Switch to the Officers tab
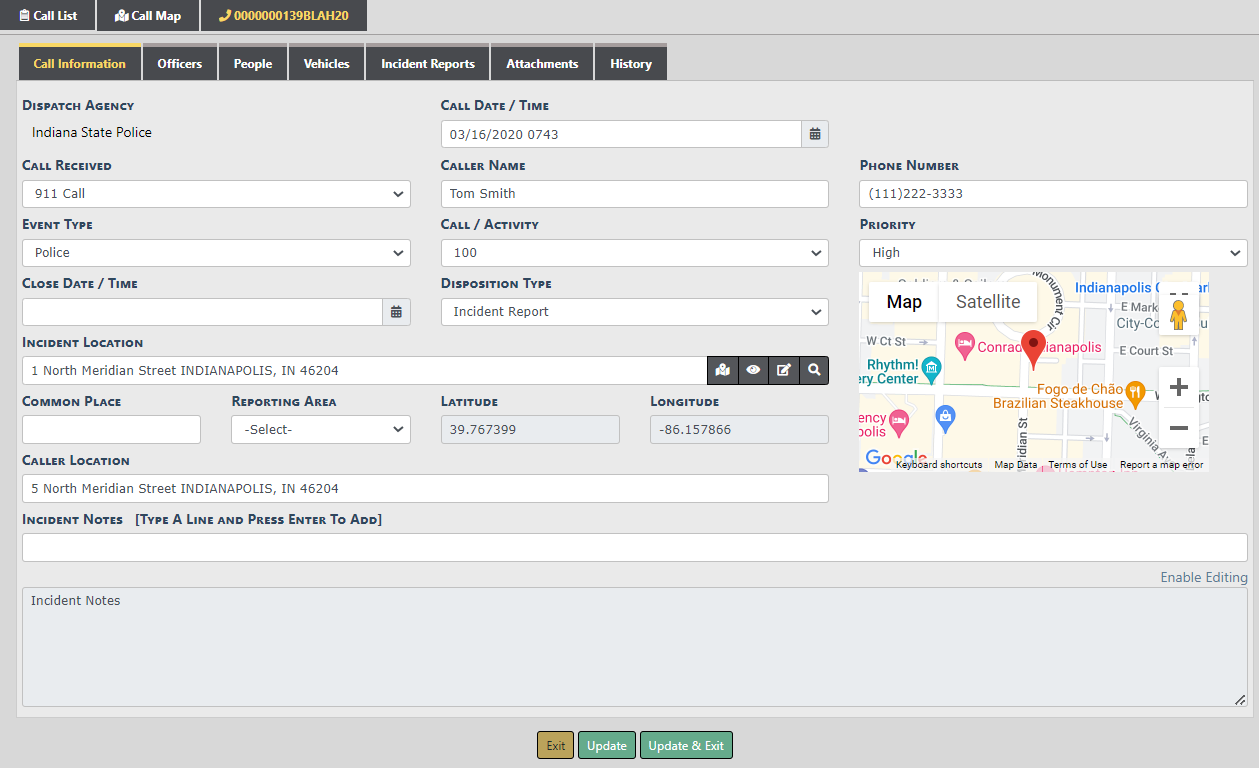 point(180,64)
